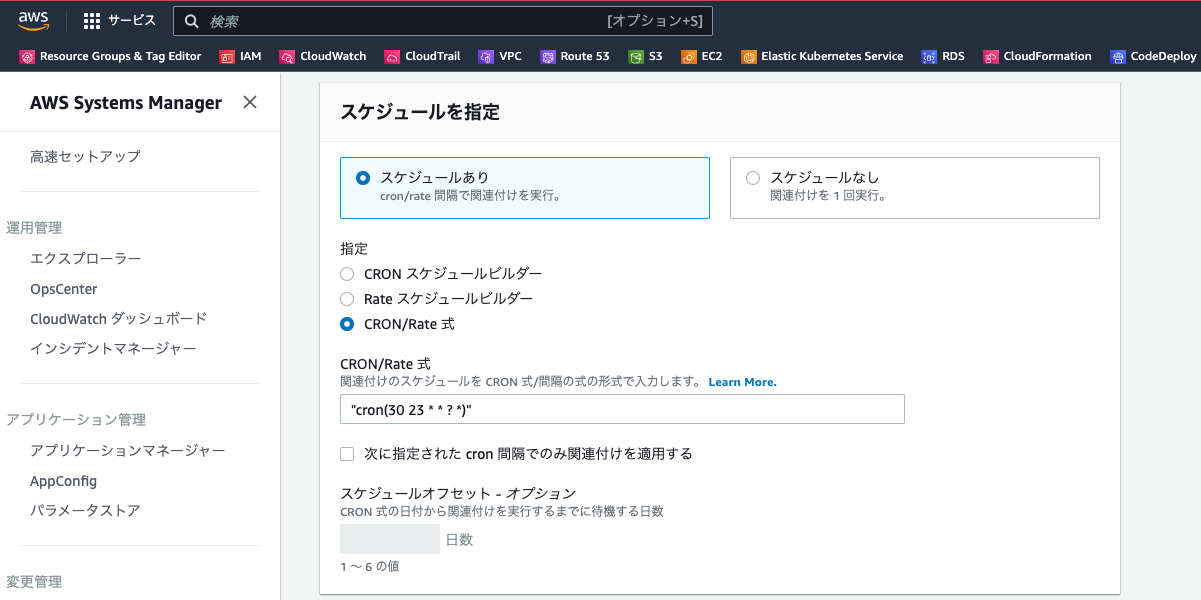Image resolution: width=1201 pixels, height=600 pixels.
Task: Open パラメータストア in the sidebar
Action: (86, 512)
